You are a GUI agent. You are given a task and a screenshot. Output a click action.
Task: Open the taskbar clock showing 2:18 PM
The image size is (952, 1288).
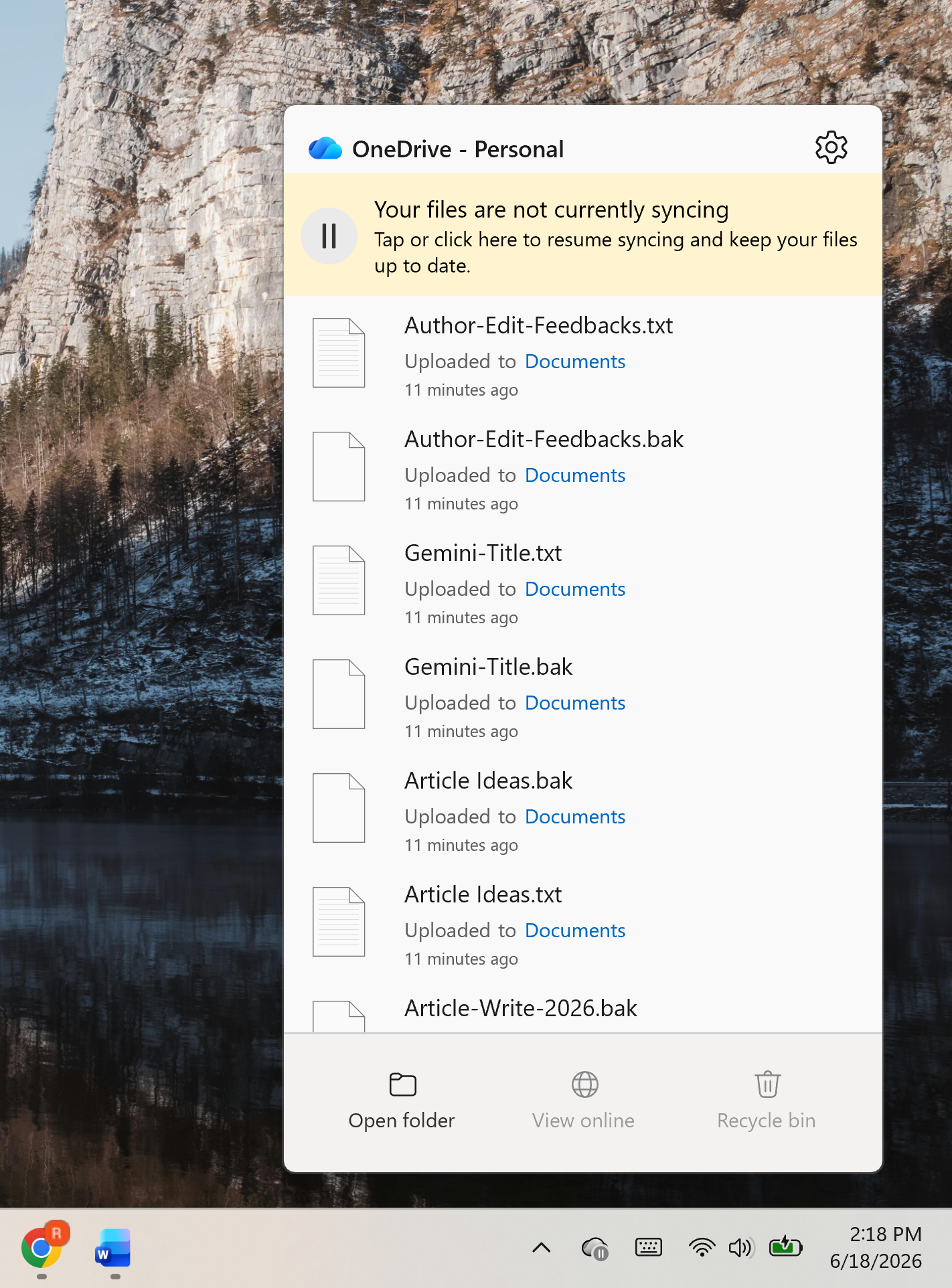[x=876, y=1247]
